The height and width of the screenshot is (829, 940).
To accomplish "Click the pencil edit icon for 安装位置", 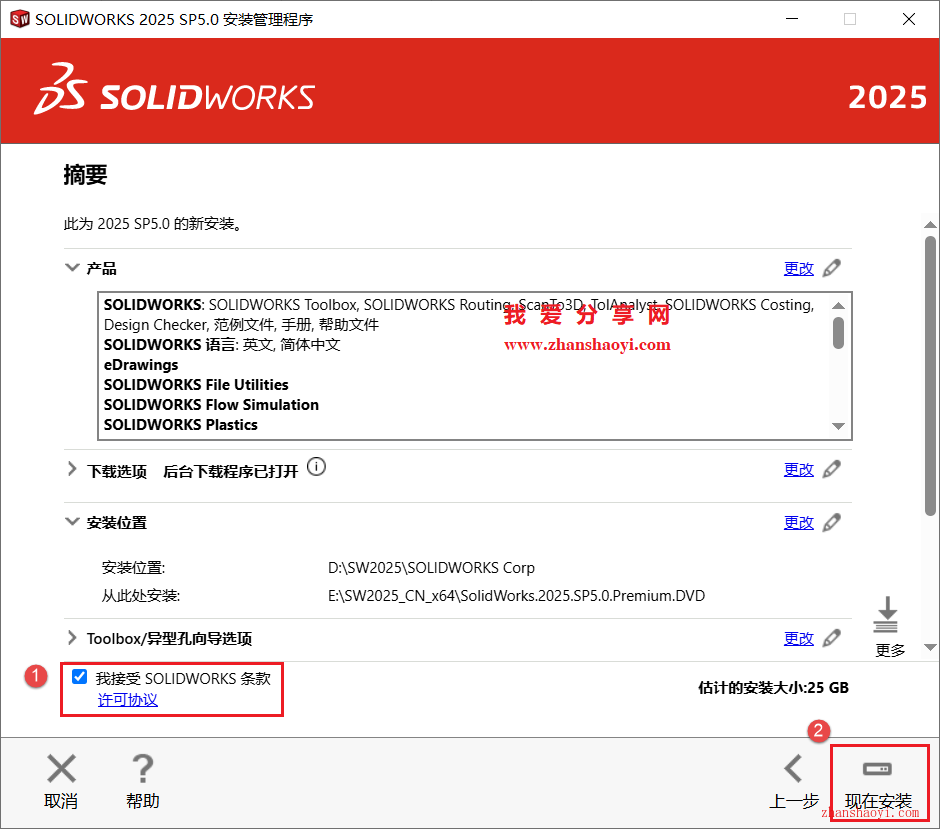I will pyautogui.click(x=831, y=523).
